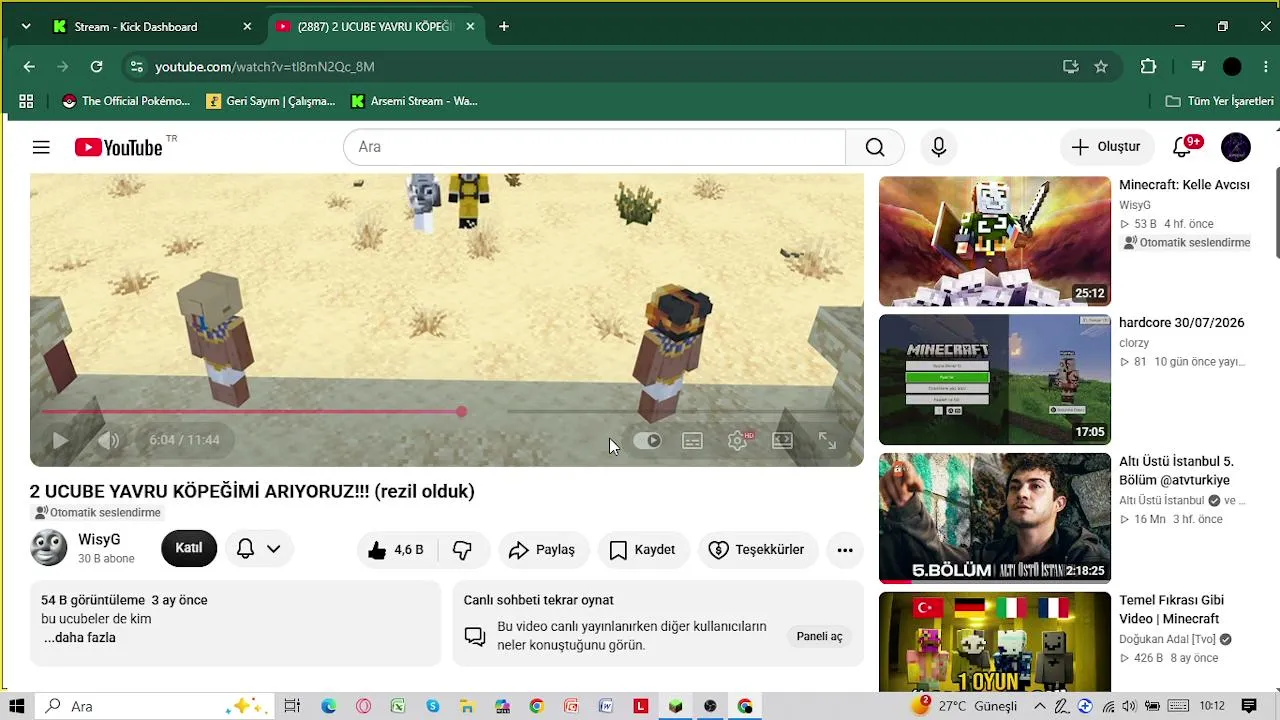Play the paused YouTube video
This screenshot has width=1280, height=720.
tap(60, 440)
